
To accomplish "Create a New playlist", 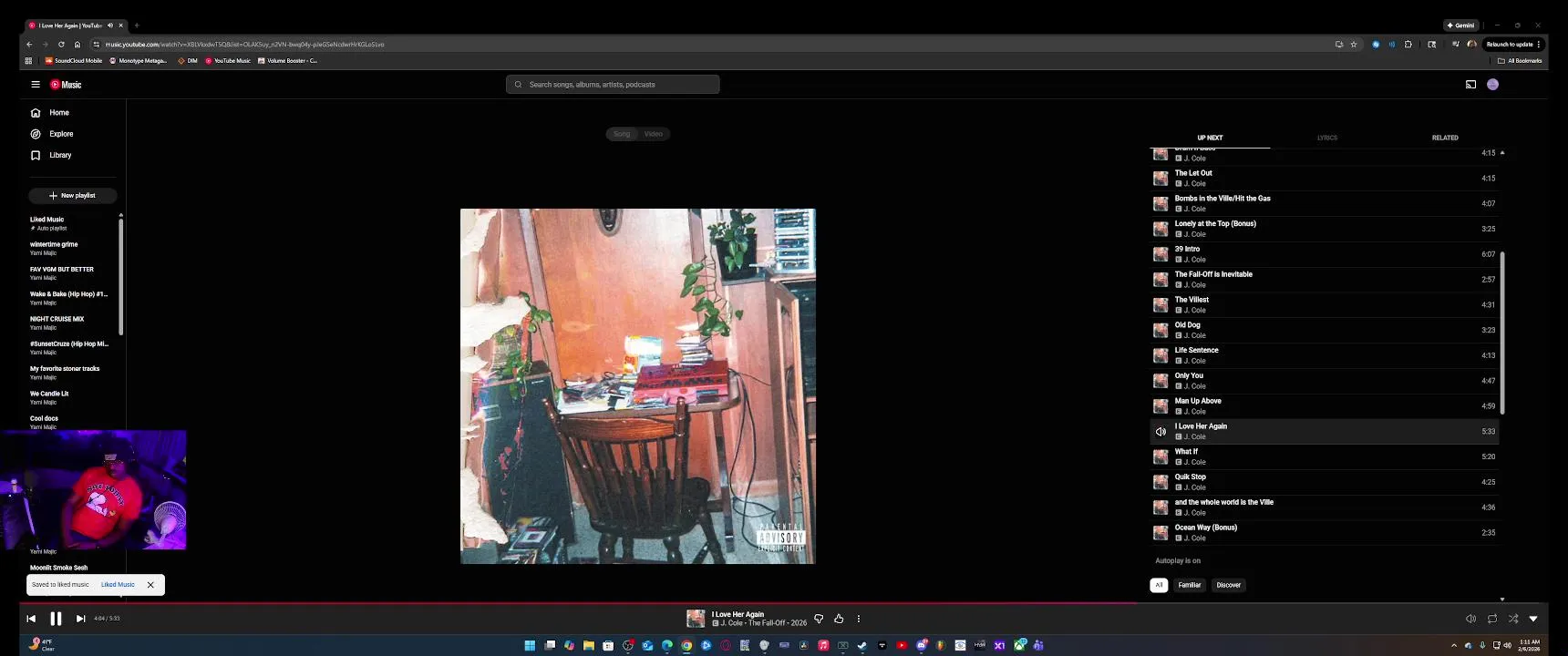I will [72, 196].
